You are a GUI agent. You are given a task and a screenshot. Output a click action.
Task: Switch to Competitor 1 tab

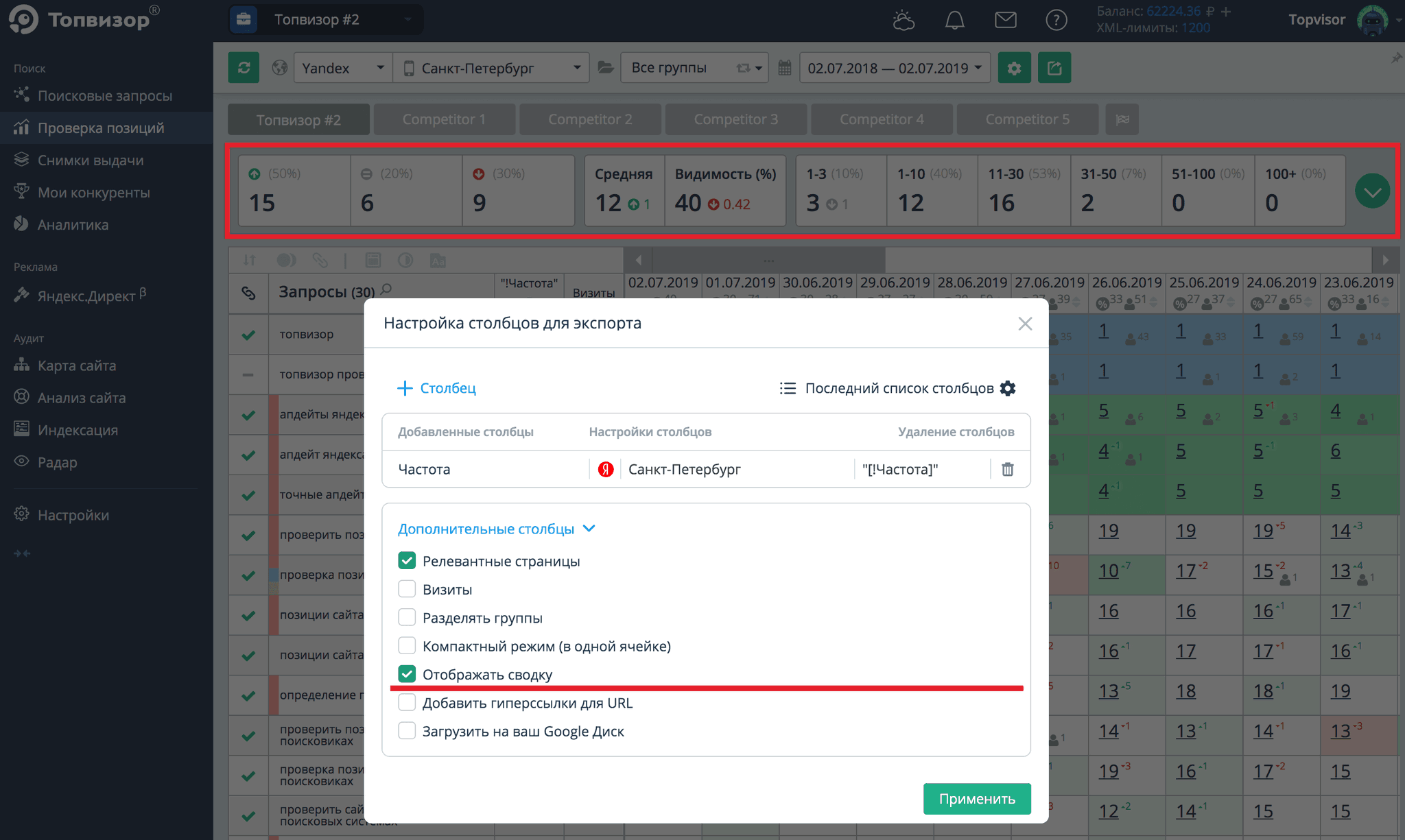tap(444, 119)
